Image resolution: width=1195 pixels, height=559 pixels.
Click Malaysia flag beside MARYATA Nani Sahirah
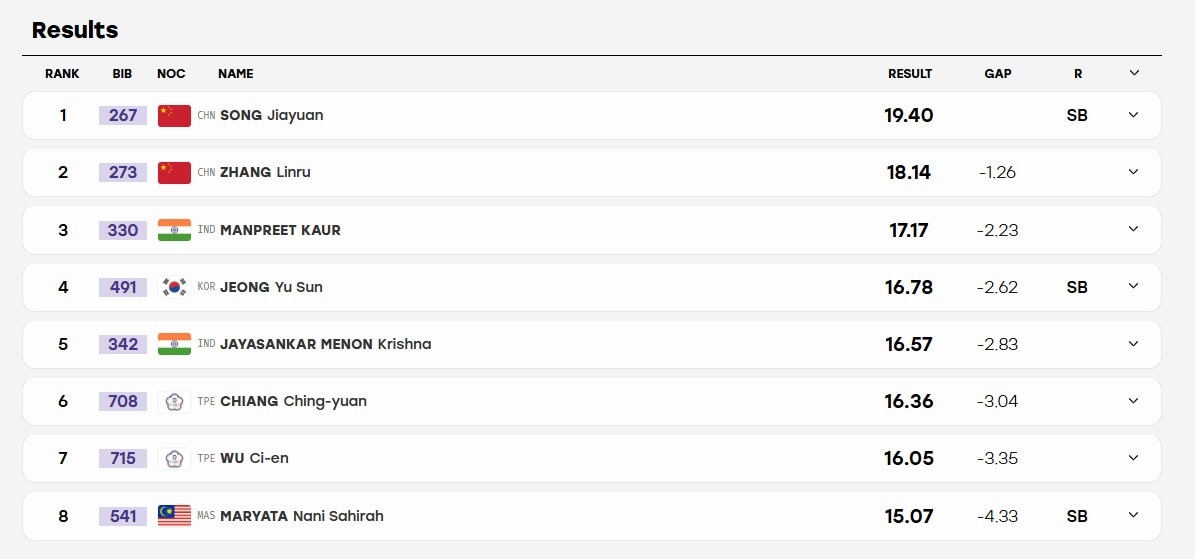(x=174, y=516)
